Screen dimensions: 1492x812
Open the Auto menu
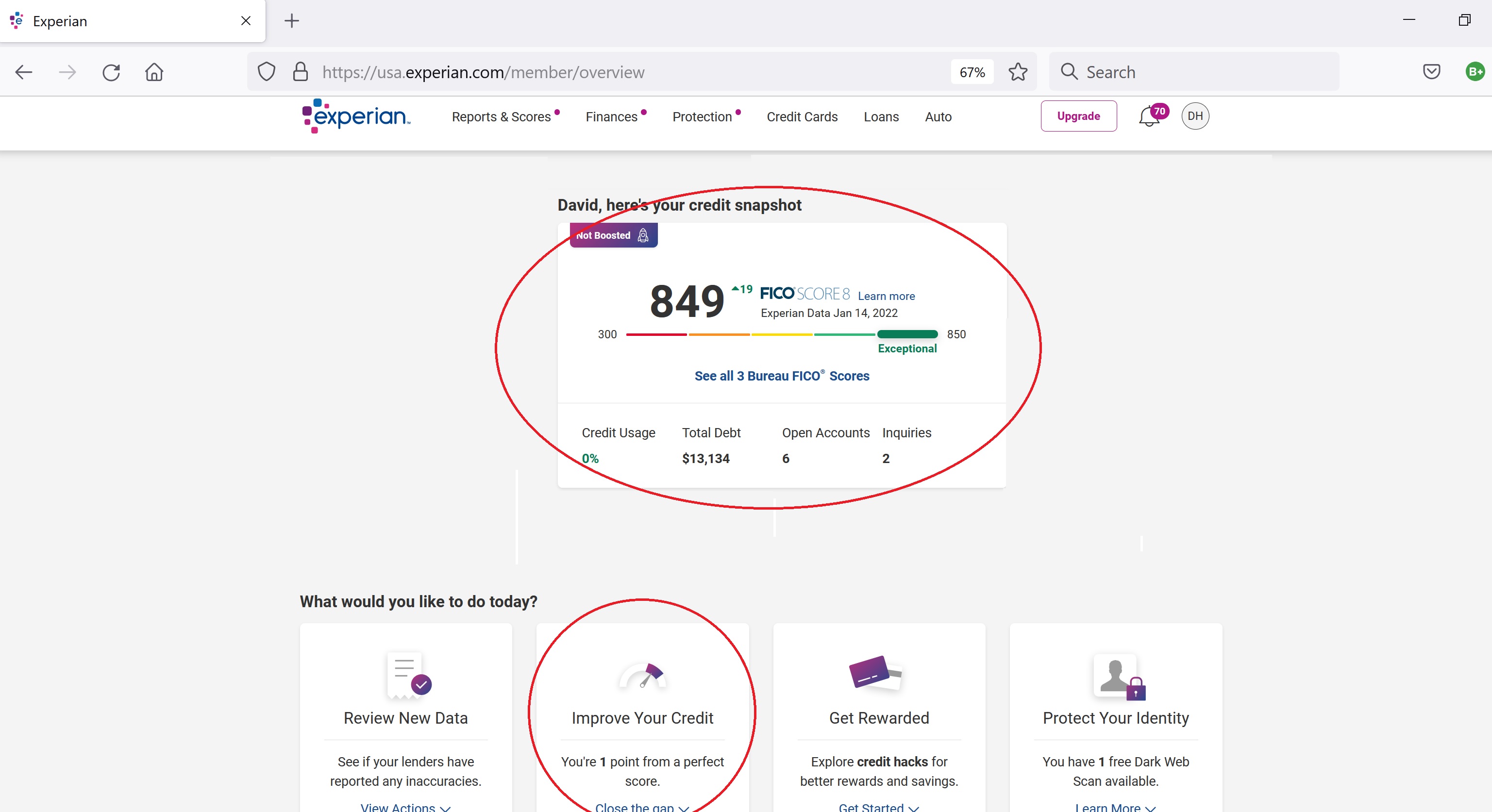[938, 117]
